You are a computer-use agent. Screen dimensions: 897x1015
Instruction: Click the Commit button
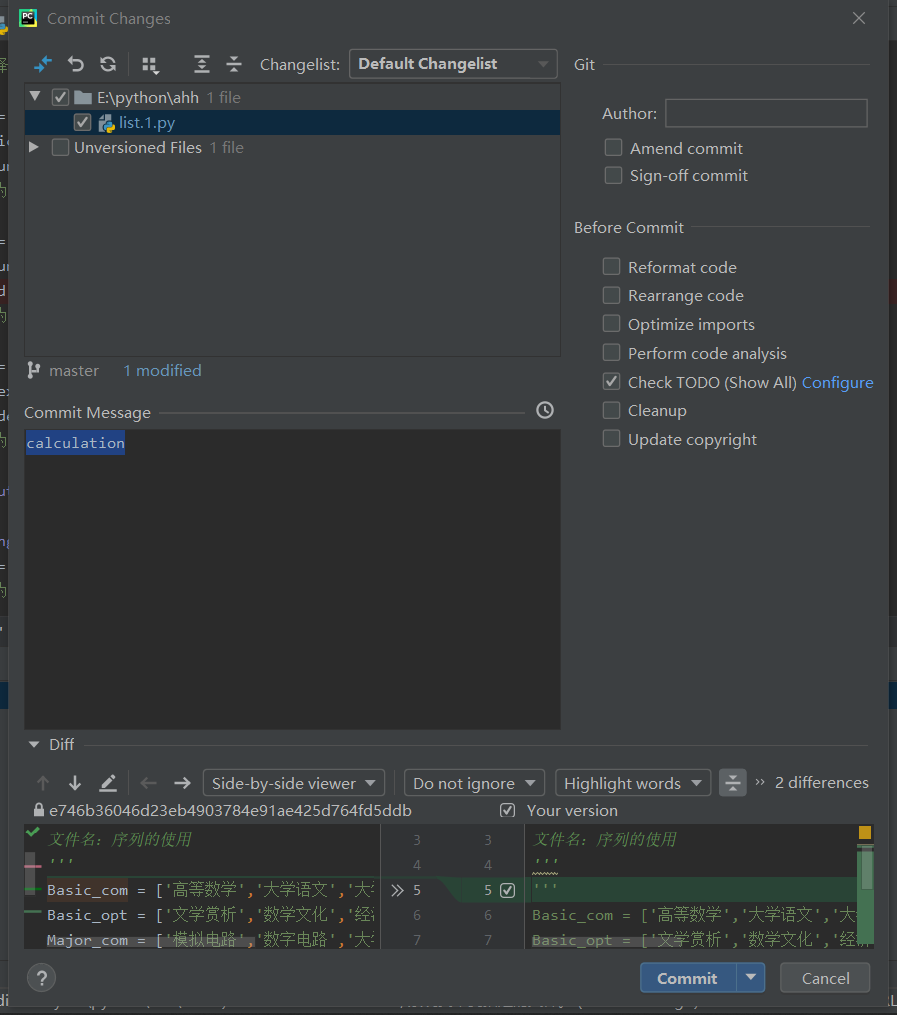(x=688, y=977)
